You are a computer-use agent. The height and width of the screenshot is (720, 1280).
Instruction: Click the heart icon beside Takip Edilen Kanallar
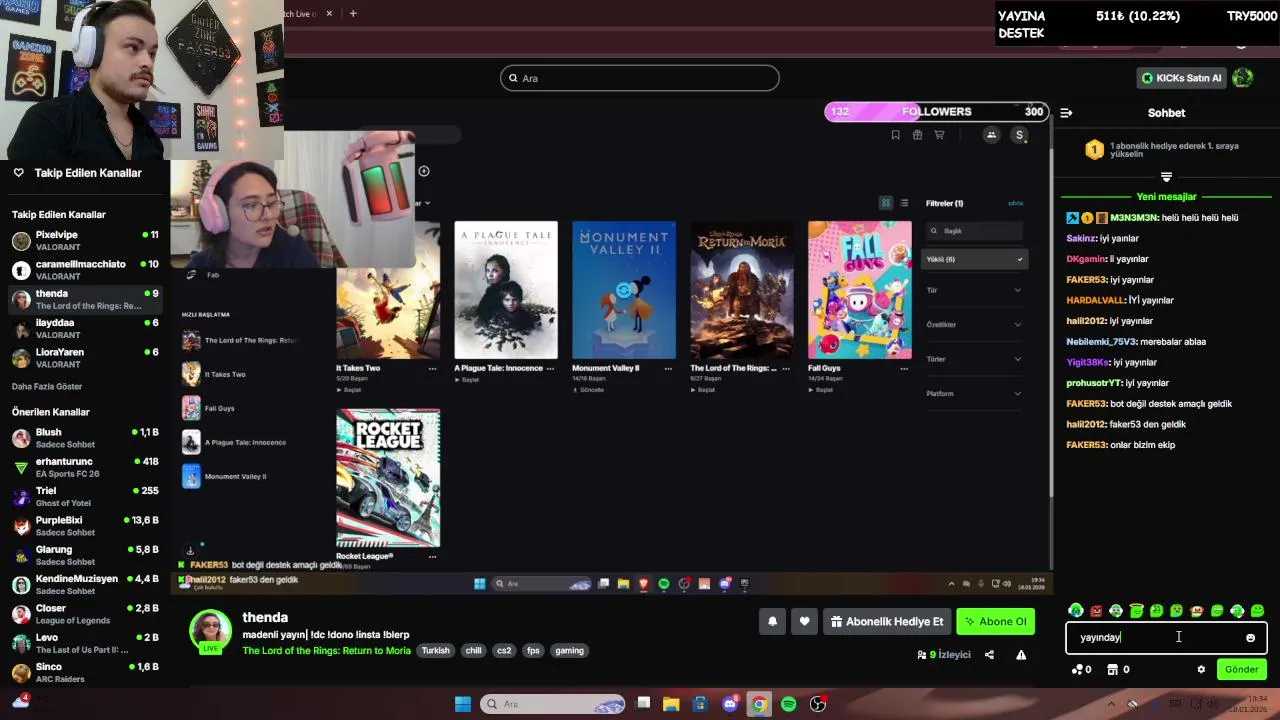click(18, 173)
